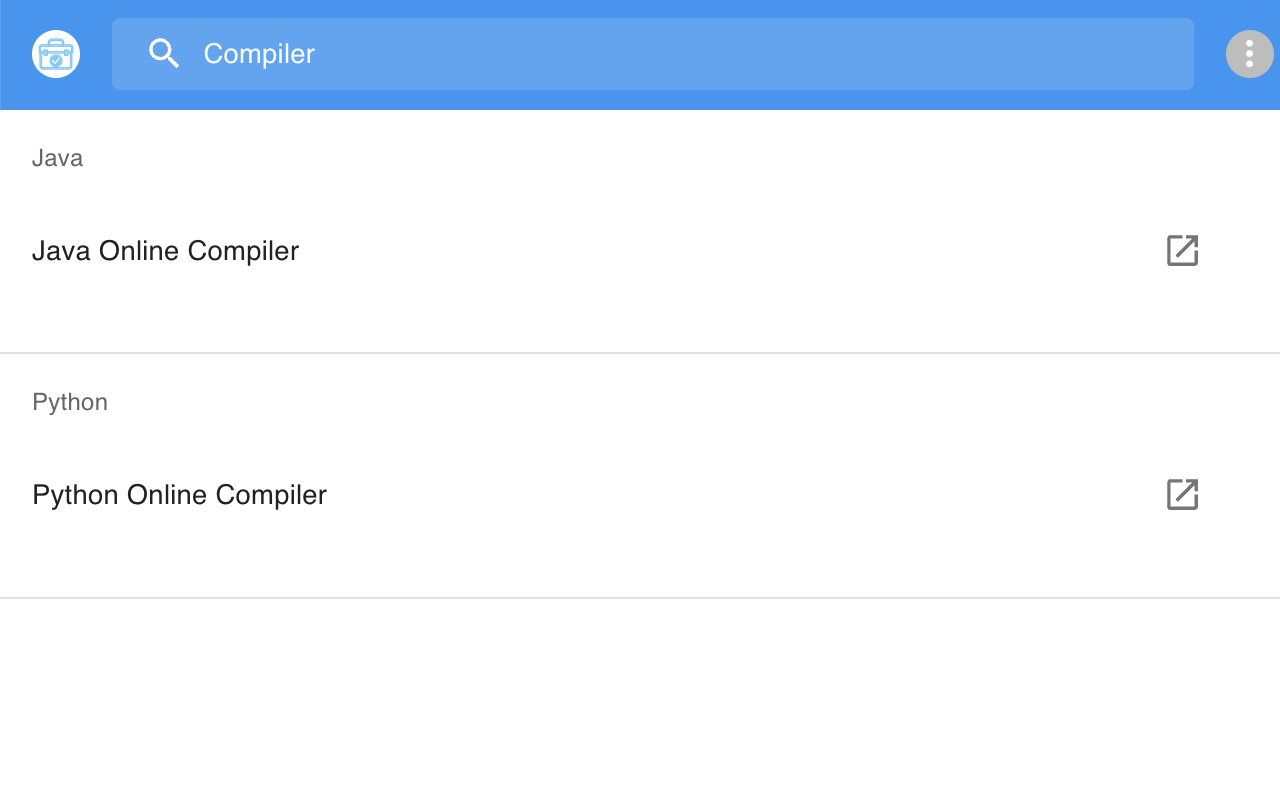Image resolution: width=1280 pixels, height=800 pixels.
Task: Click the magnifying glass search icon
Action: point(164,53)
